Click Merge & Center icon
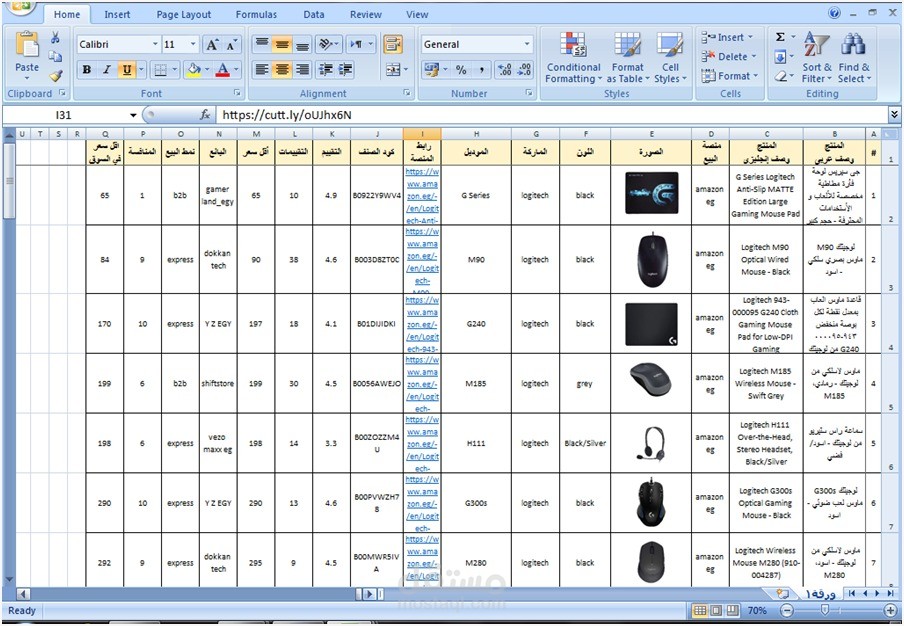 click(x=393, y=70)
